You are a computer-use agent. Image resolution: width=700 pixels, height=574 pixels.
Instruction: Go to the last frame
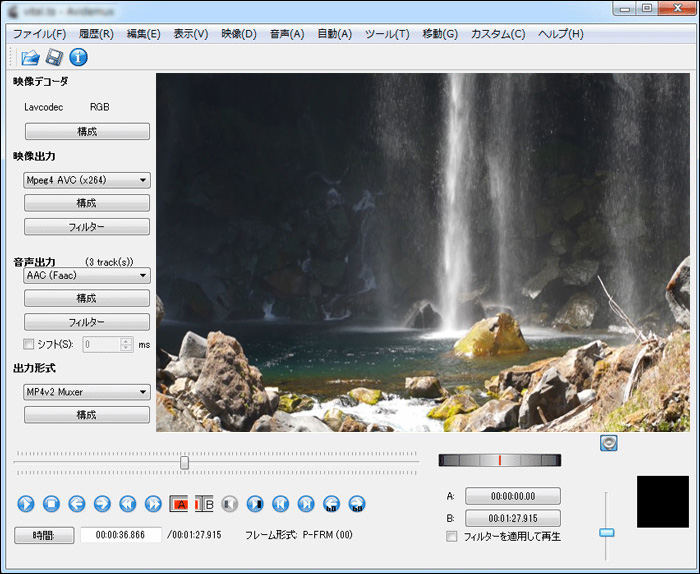(x=306, y=504)
